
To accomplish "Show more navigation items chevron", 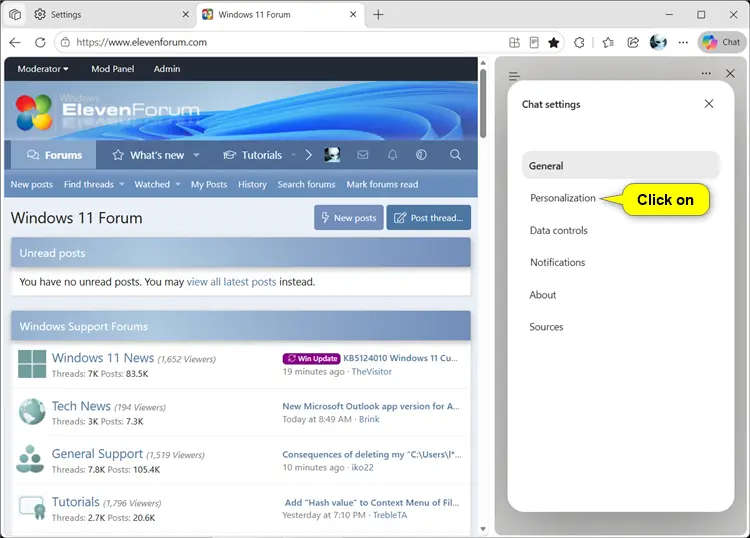I will (x=309, y=155).
